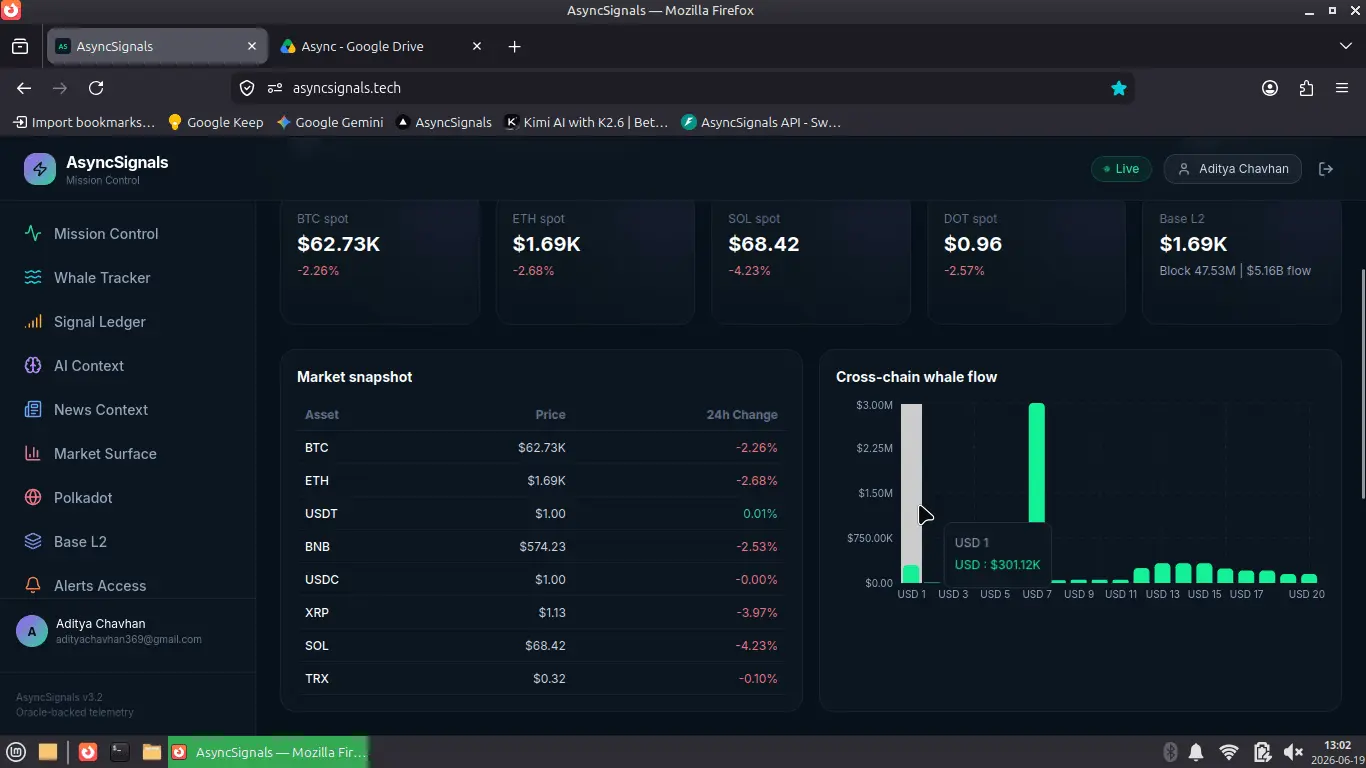Open the Firefox View button

point(20,46)
